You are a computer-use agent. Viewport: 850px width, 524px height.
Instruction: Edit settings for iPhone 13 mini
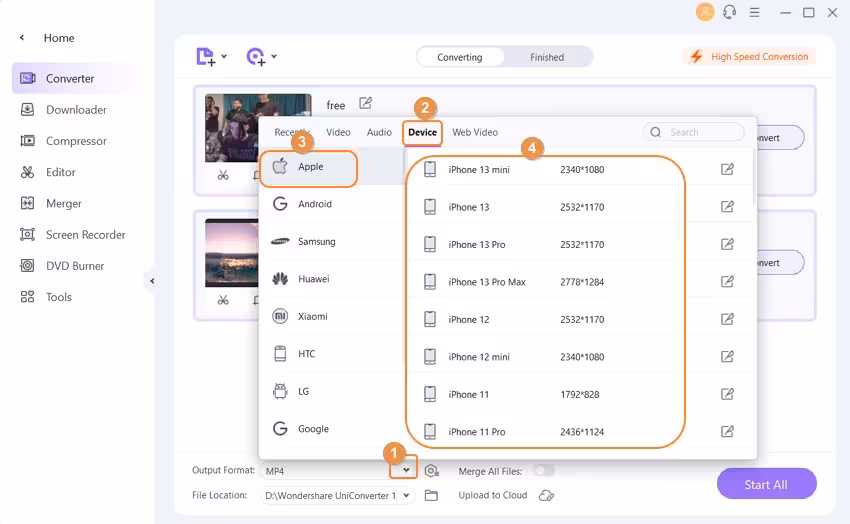(x=727, y=169)
